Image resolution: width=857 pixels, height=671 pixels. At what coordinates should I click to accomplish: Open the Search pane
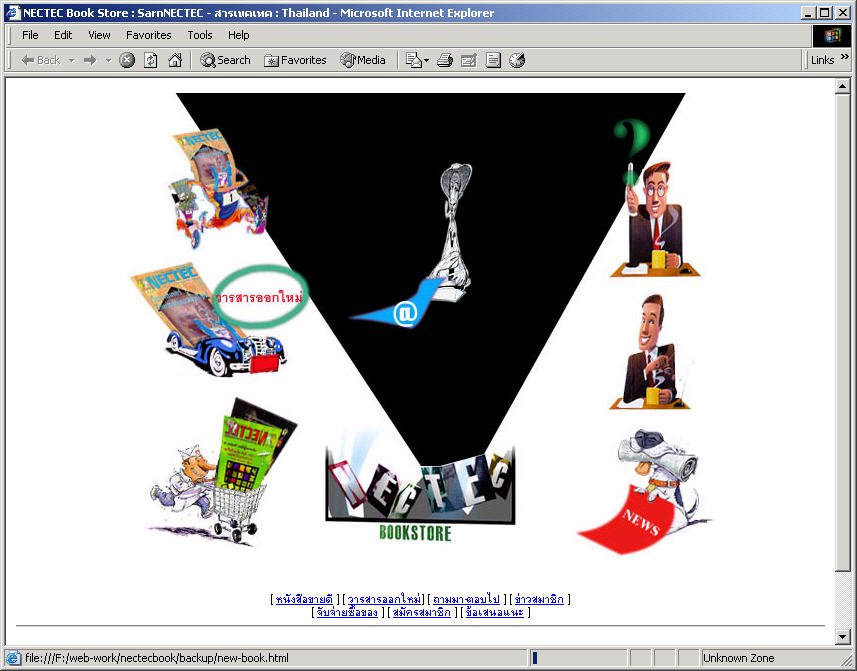click(x=225, y=60)
